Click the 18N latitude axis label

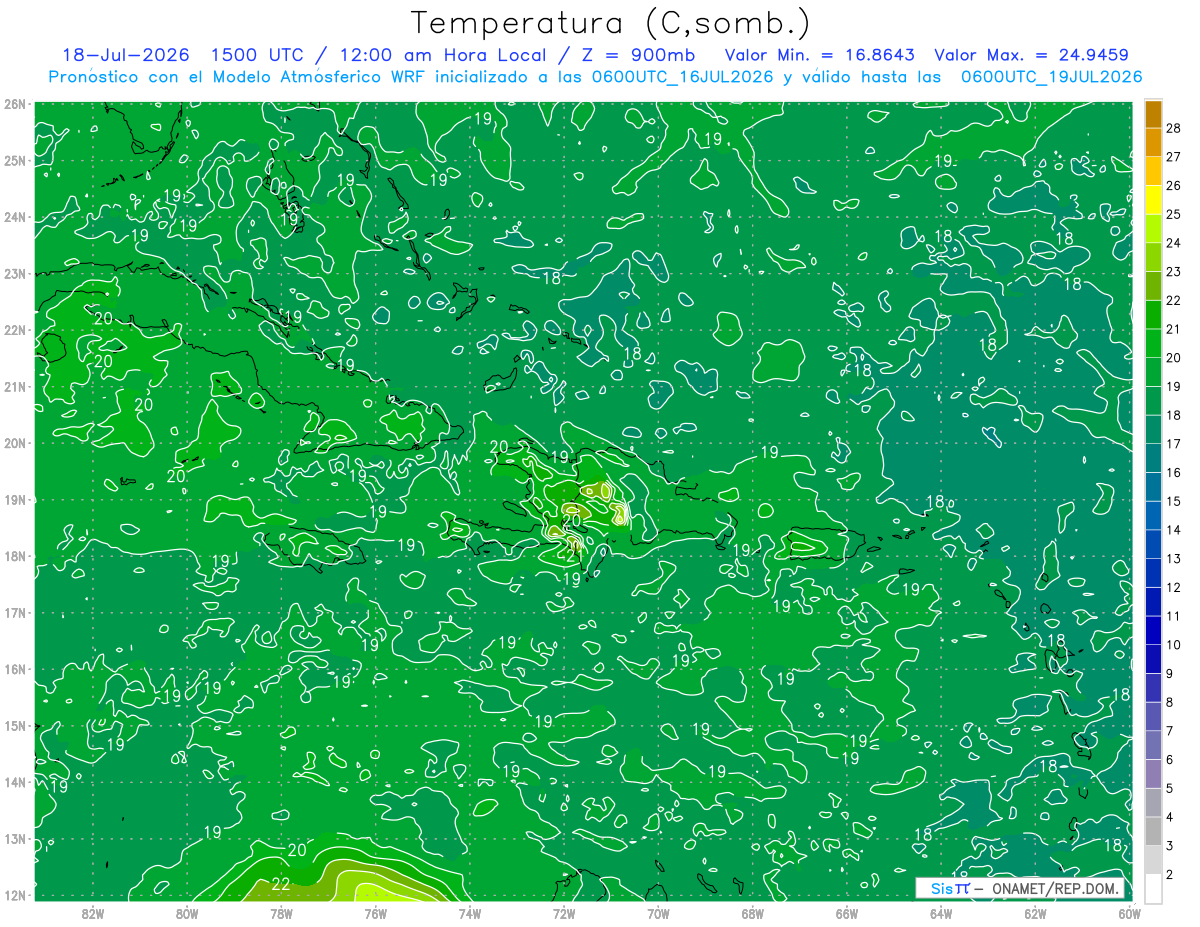pos(14,556)
